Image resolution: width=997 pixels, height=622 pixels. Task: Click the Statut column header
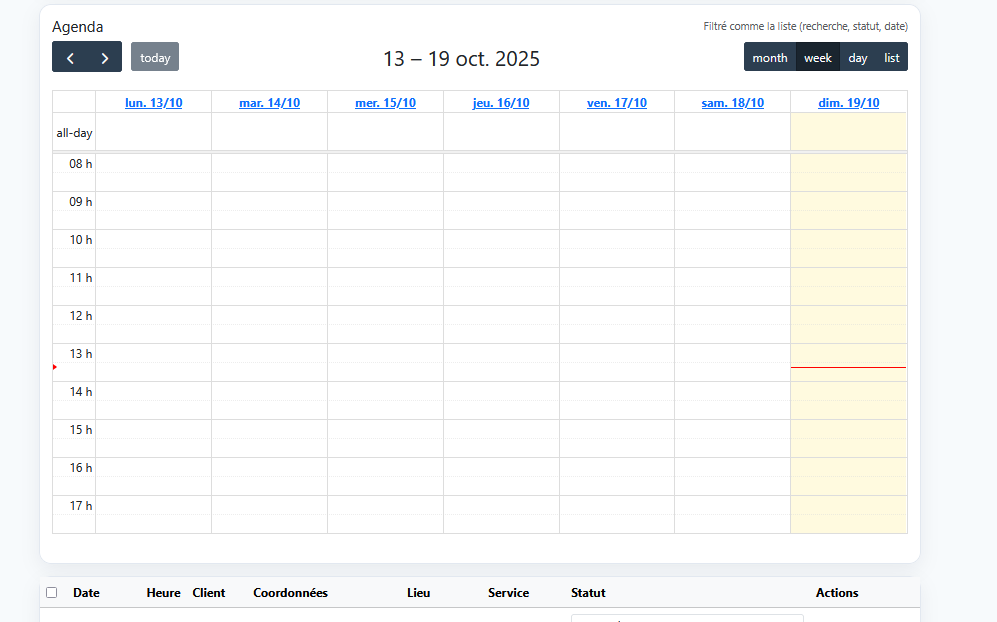[x=588, y=593]
